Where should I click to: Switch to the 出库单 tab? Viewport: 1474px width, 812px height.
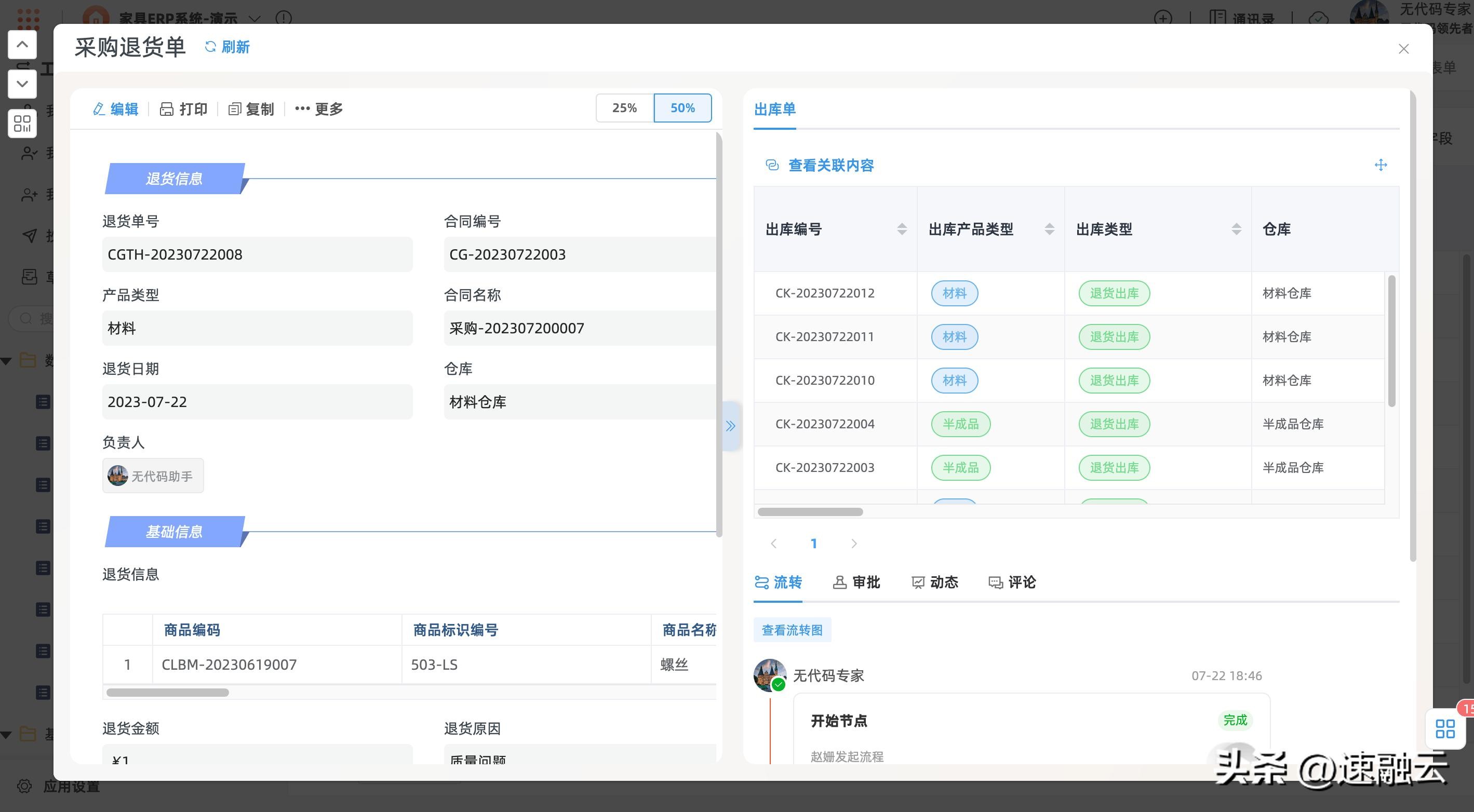[x=775, y=109]
